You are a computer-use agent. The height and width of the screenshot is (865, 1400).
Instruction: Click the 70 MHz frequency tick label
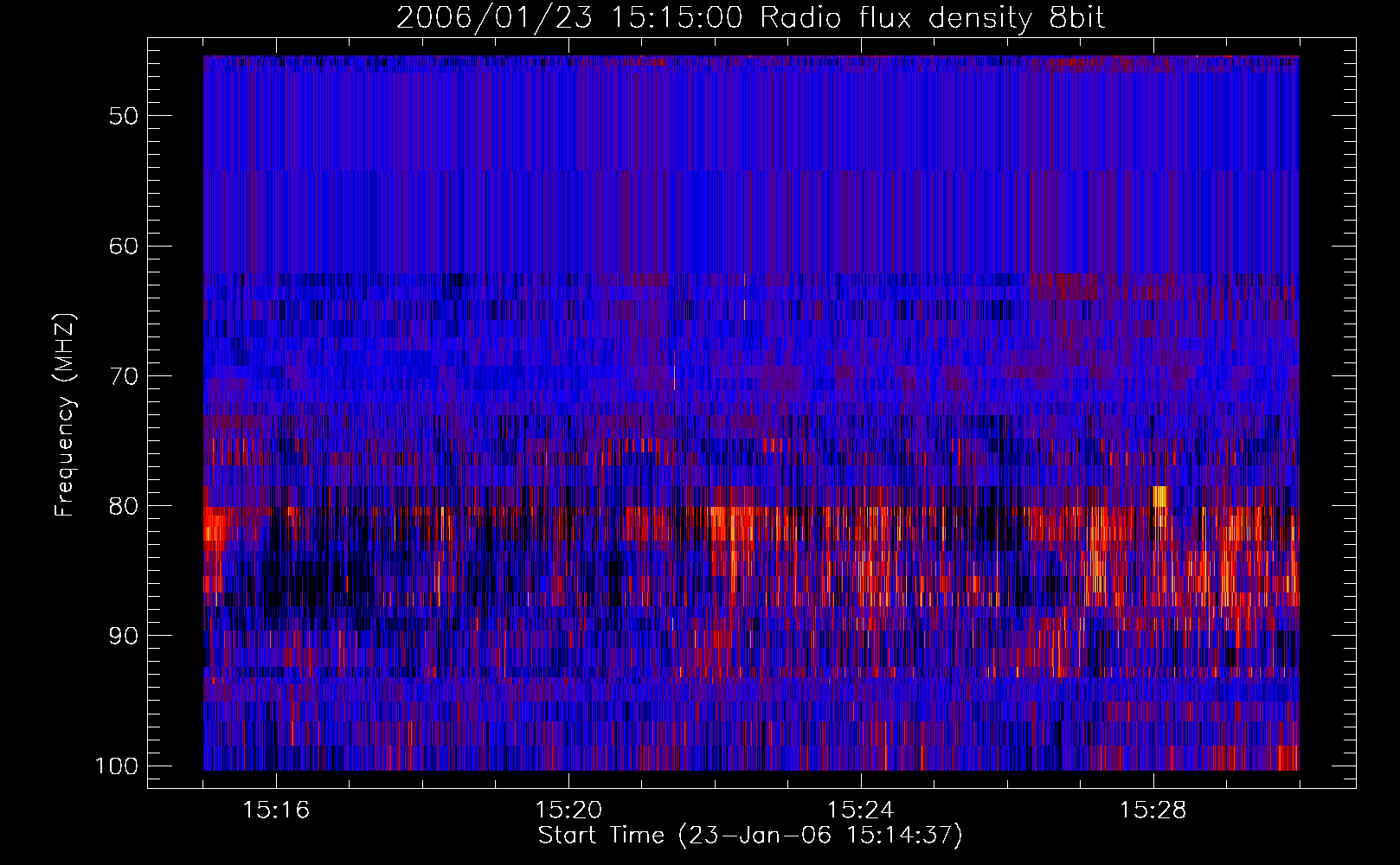click(x=124, y=376)
